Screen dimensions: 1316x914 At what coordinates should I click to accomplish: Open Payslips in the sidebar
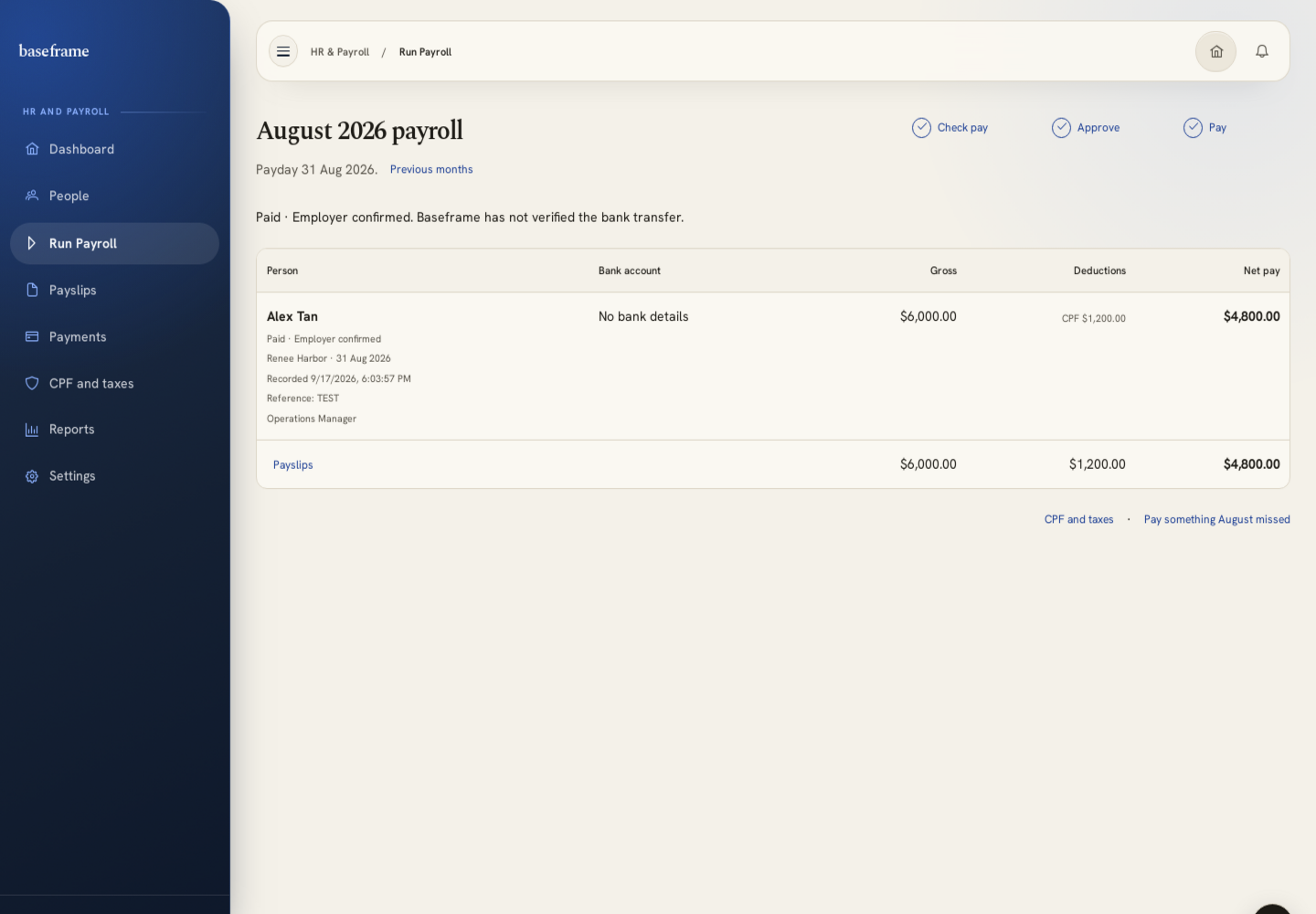114,290
